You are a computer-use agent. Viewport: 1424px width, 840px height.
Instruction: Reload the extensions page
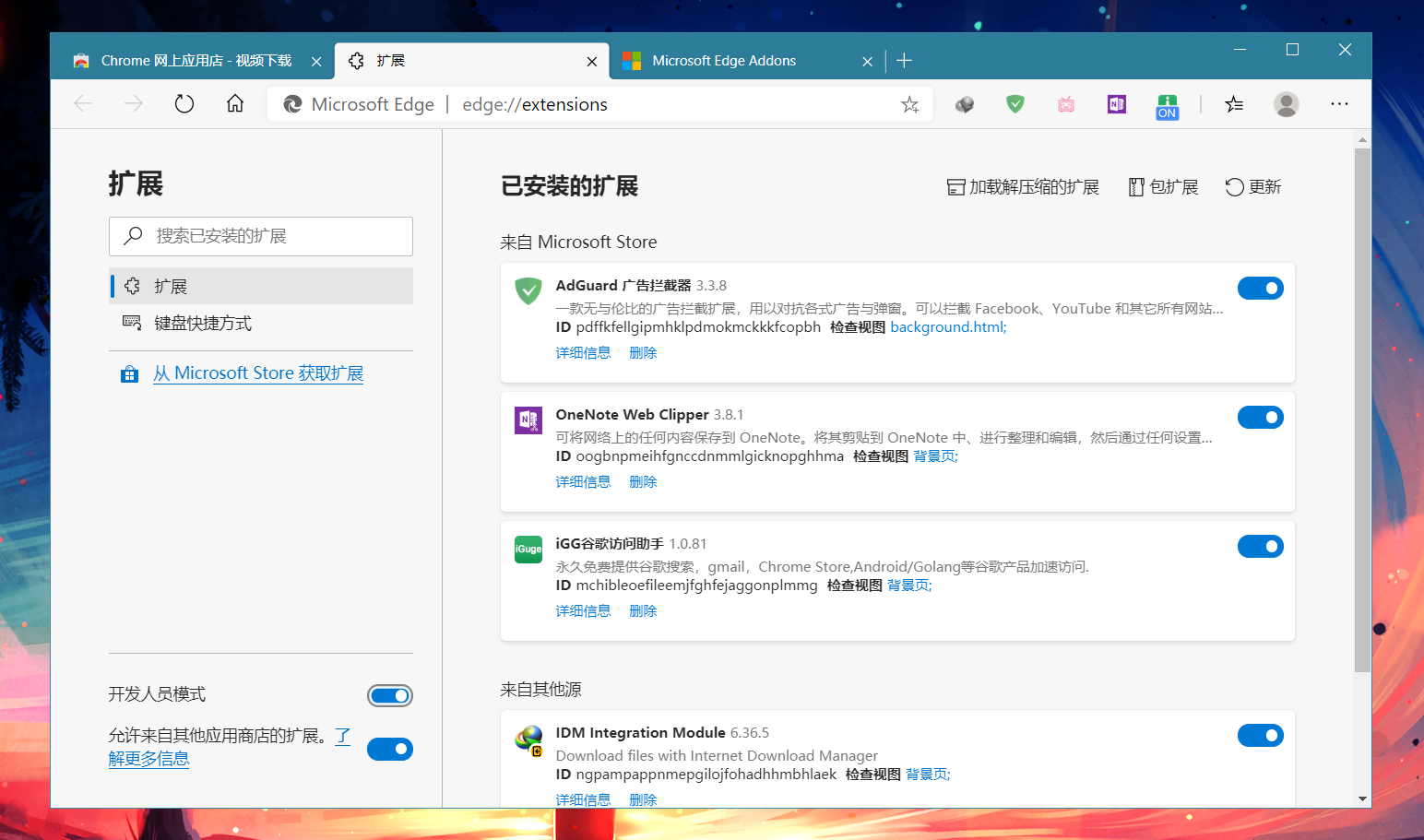pyautogui.click(x=184, y=104)
